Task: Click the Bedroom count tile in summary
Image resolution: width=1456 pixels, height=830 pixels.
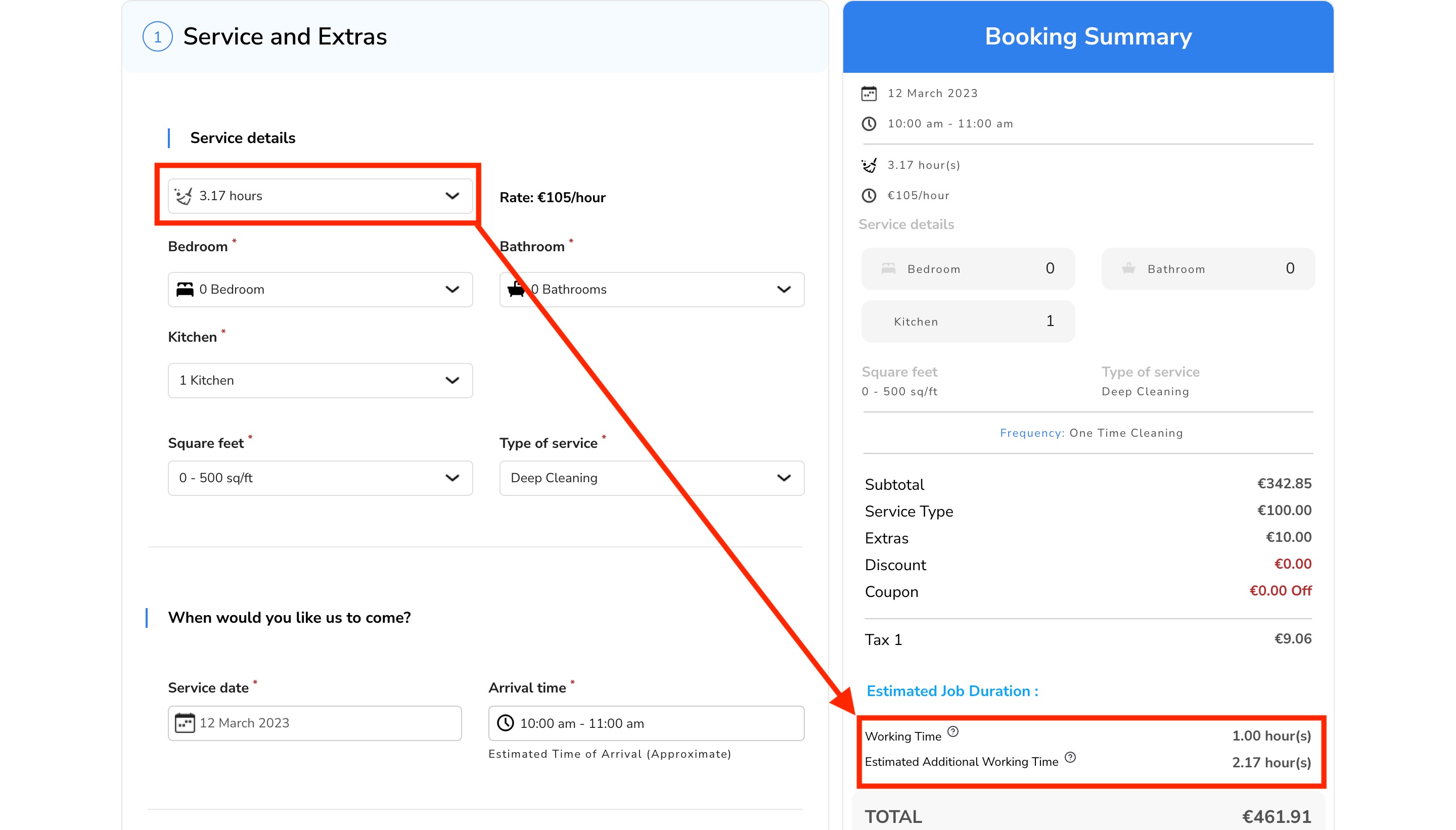Action: [x=968, y=268]
